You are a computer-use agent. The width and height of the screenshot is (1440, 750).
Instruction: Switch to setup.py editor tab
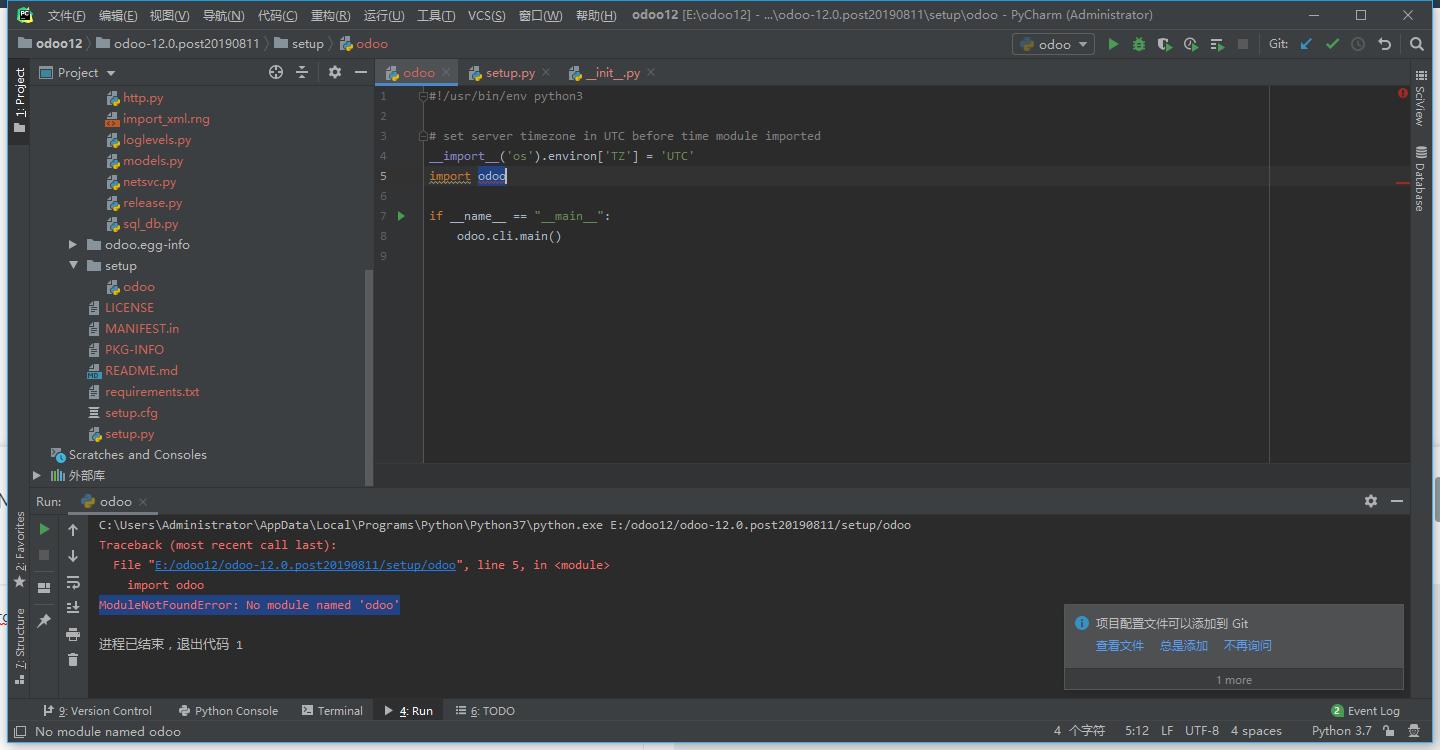tap(510, 73)
